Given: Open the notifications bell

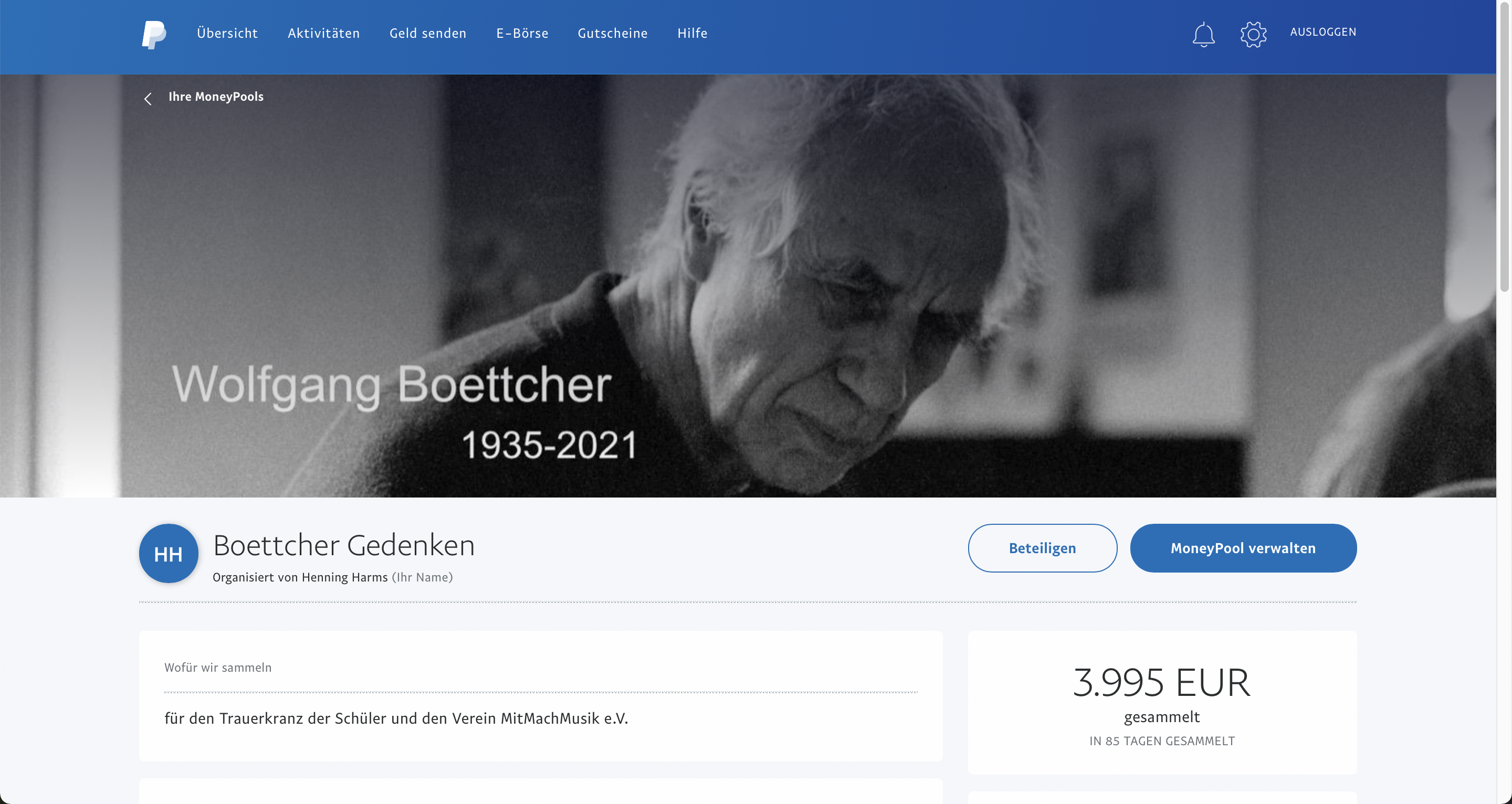Looking at the screenshot, I should click(1203, 34).
